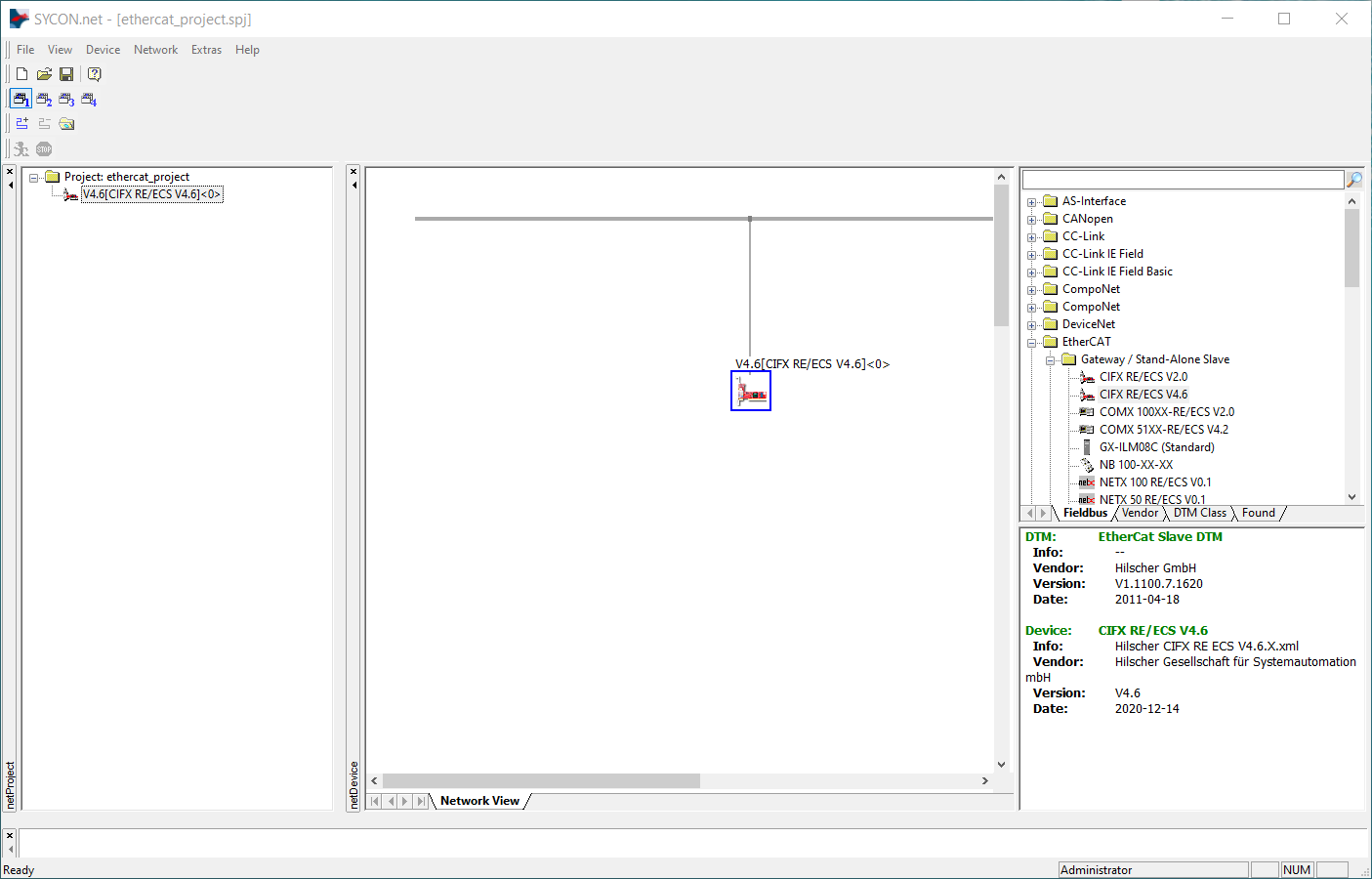Screen dimensions: 1372x879
Task: Expand the CANopen catalog folder
Action: (1031, 220)
